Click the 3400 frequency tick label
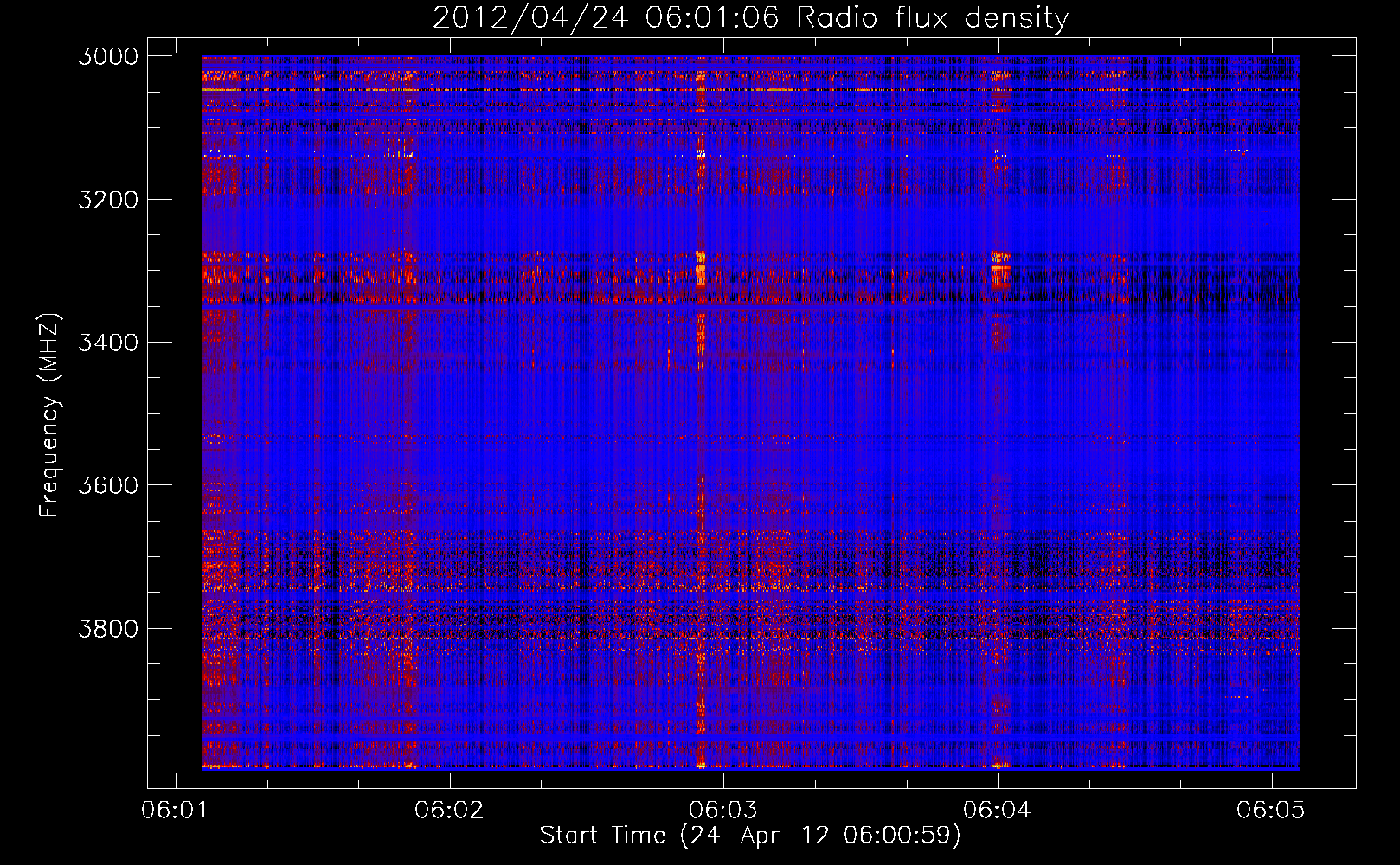The height and width of the screenshot is (865, 1400). 108,343
